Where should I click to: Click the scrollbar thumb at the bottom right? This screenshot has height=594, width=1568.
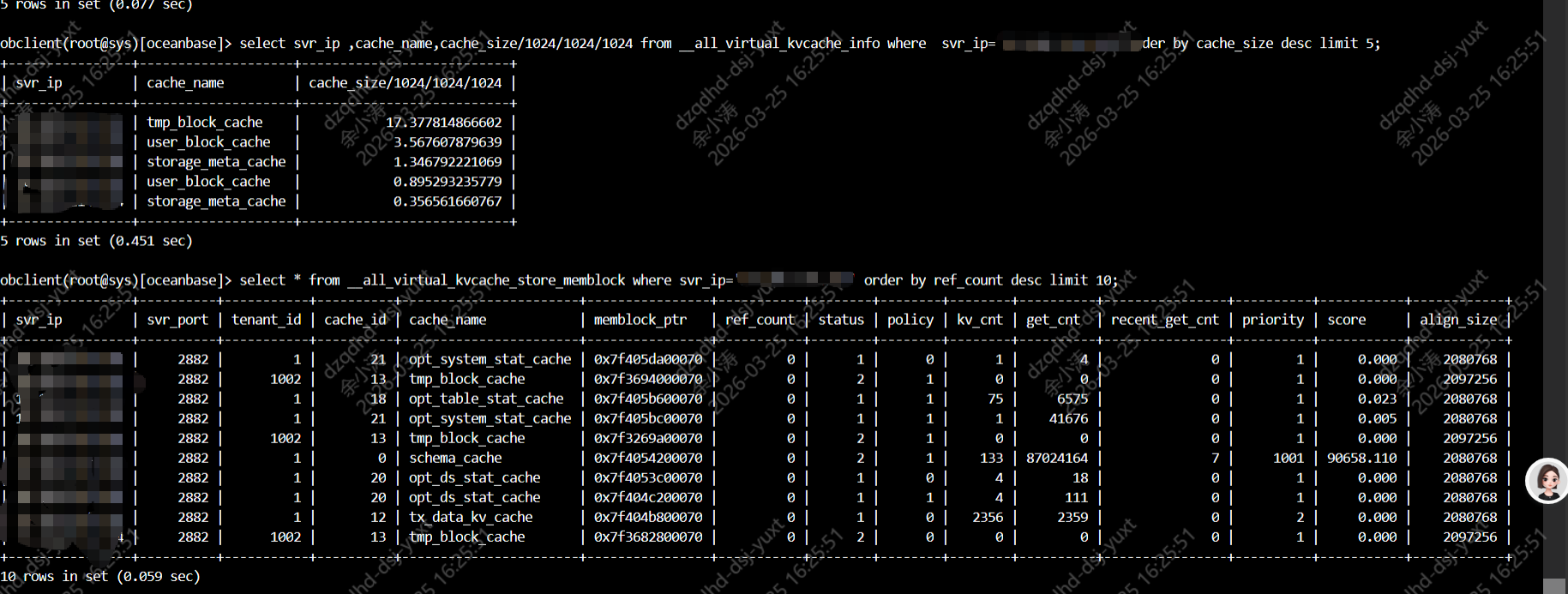pyautogui.click(x=1554, y=585)
